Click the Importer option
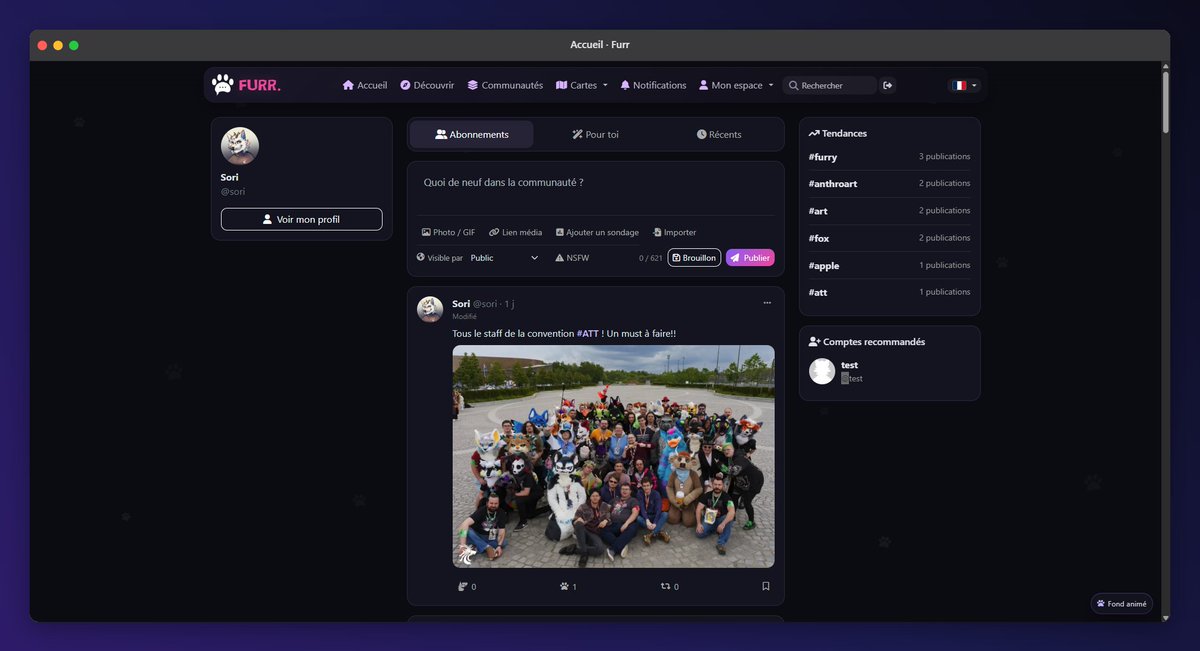The image size is (1200, 651). pos(674,232)
